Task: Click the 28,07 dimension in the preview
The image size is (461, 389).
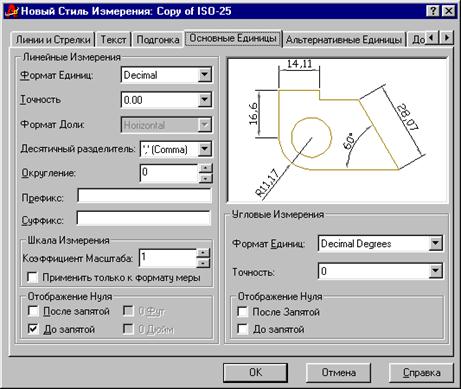Action: [x=407, y=117]
